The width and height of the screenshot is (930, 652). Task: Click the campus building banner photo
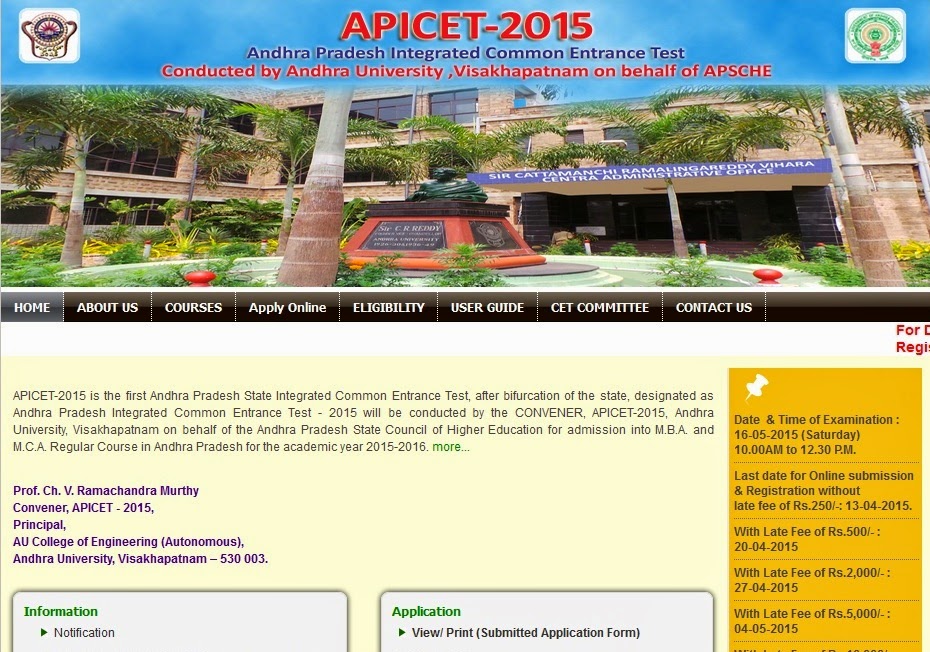coord(465,186)
